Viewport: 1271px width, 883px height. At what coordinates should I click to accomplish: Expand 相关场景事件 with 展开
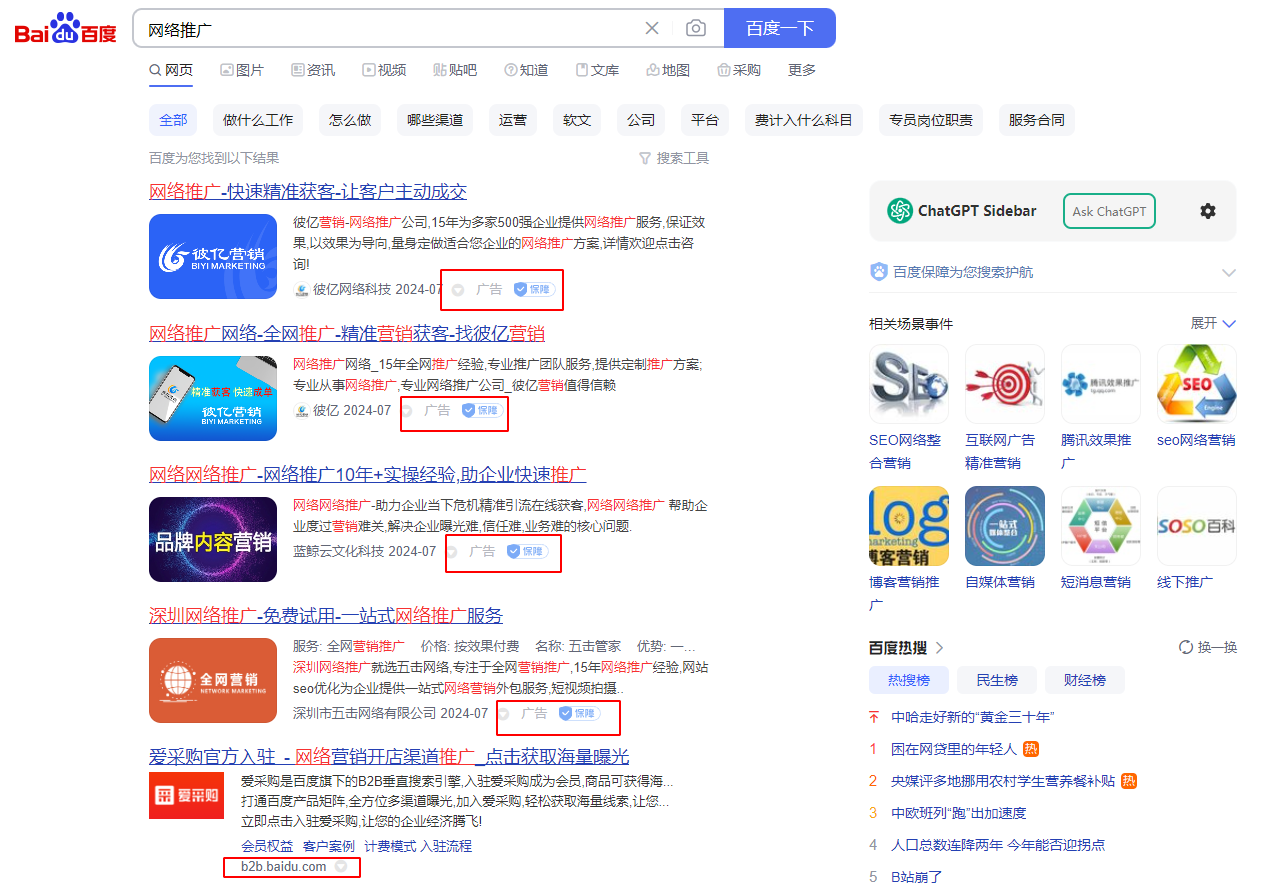coord(1213,323)
